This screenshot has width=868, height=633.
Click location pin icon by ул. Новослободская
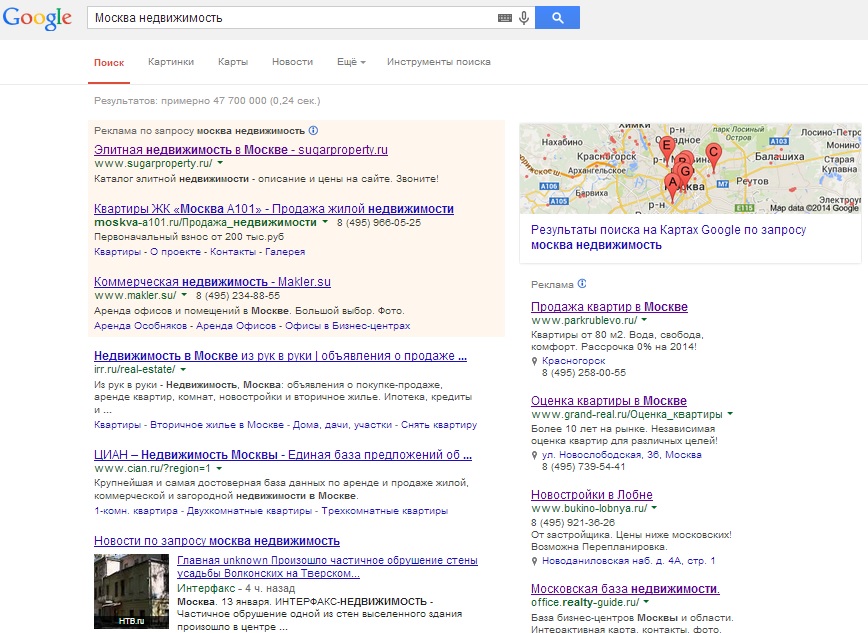(x=534, y=455)
